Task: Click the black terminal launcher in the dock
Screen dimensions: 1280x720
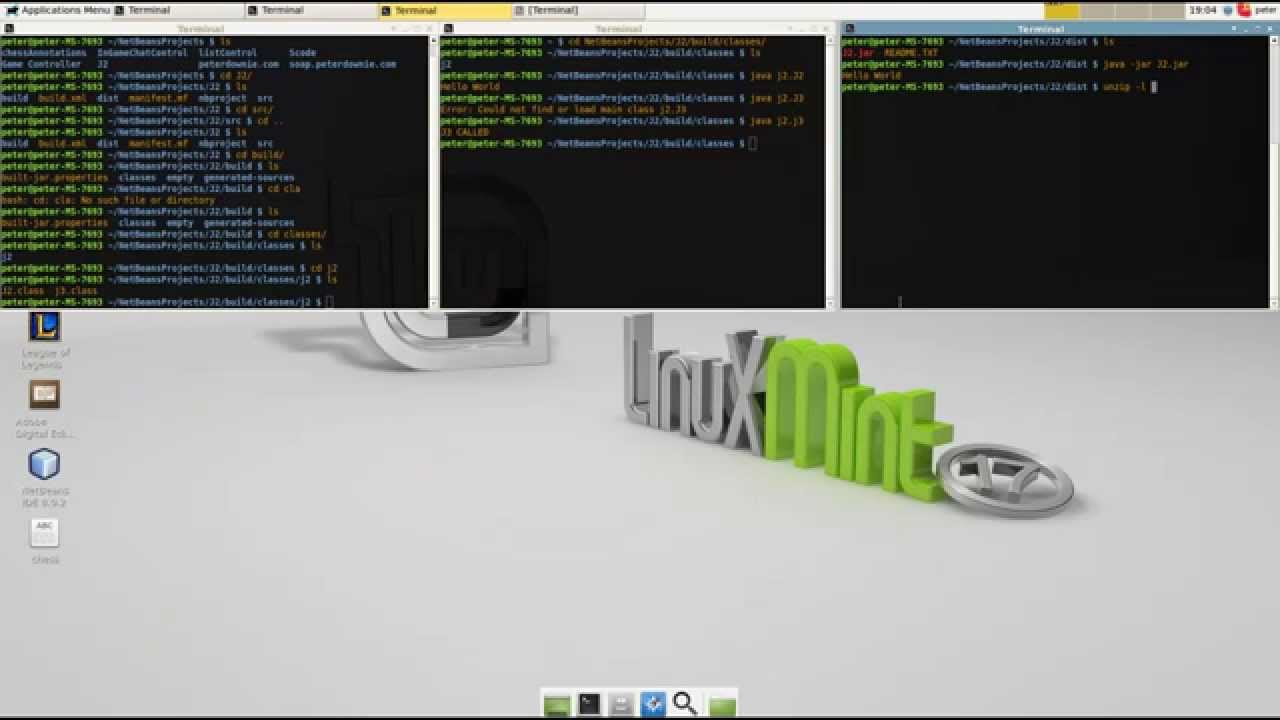Action: [x=589, y=704]
